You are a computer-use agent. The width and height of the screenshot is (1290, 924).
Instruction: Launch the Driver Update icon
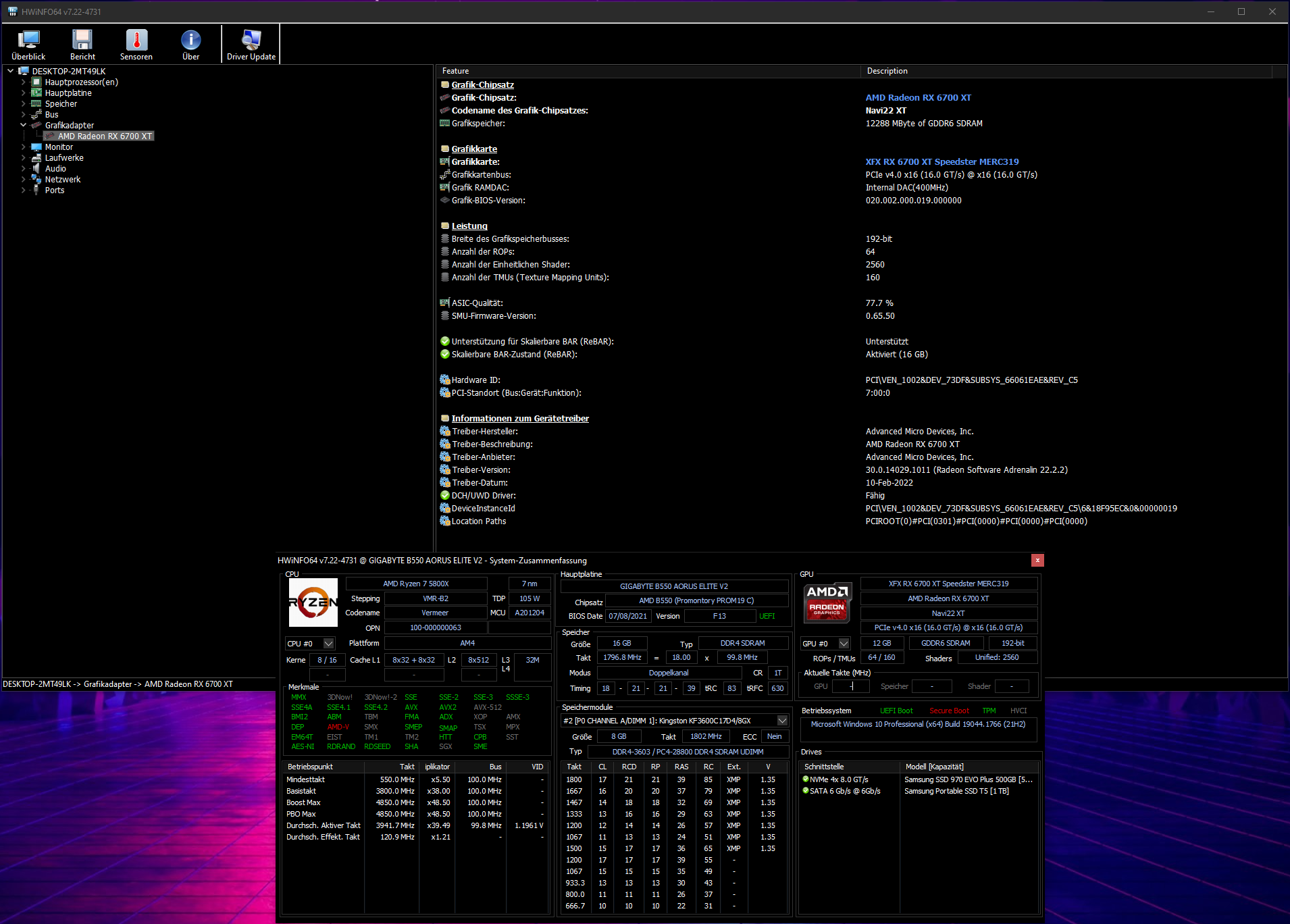251,45
